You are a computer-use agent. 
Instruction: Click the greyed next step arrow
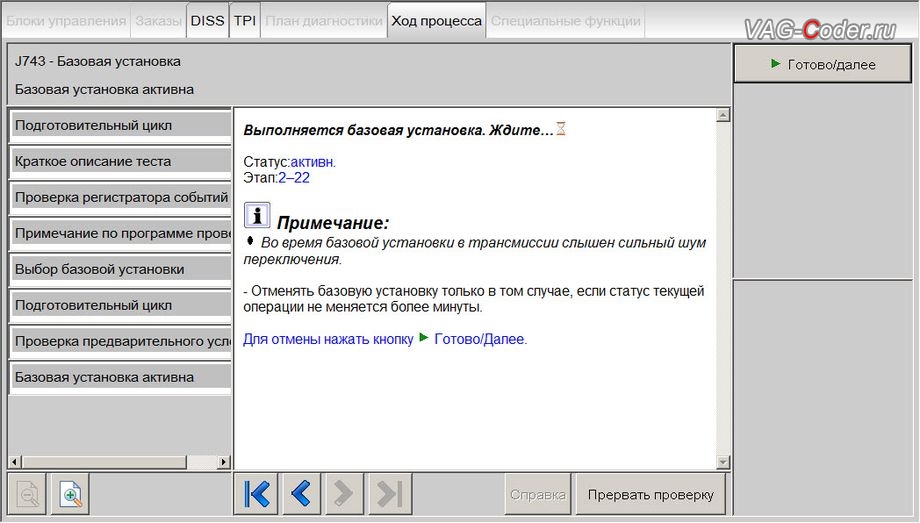pyautogui.click(x=344, y=494)
